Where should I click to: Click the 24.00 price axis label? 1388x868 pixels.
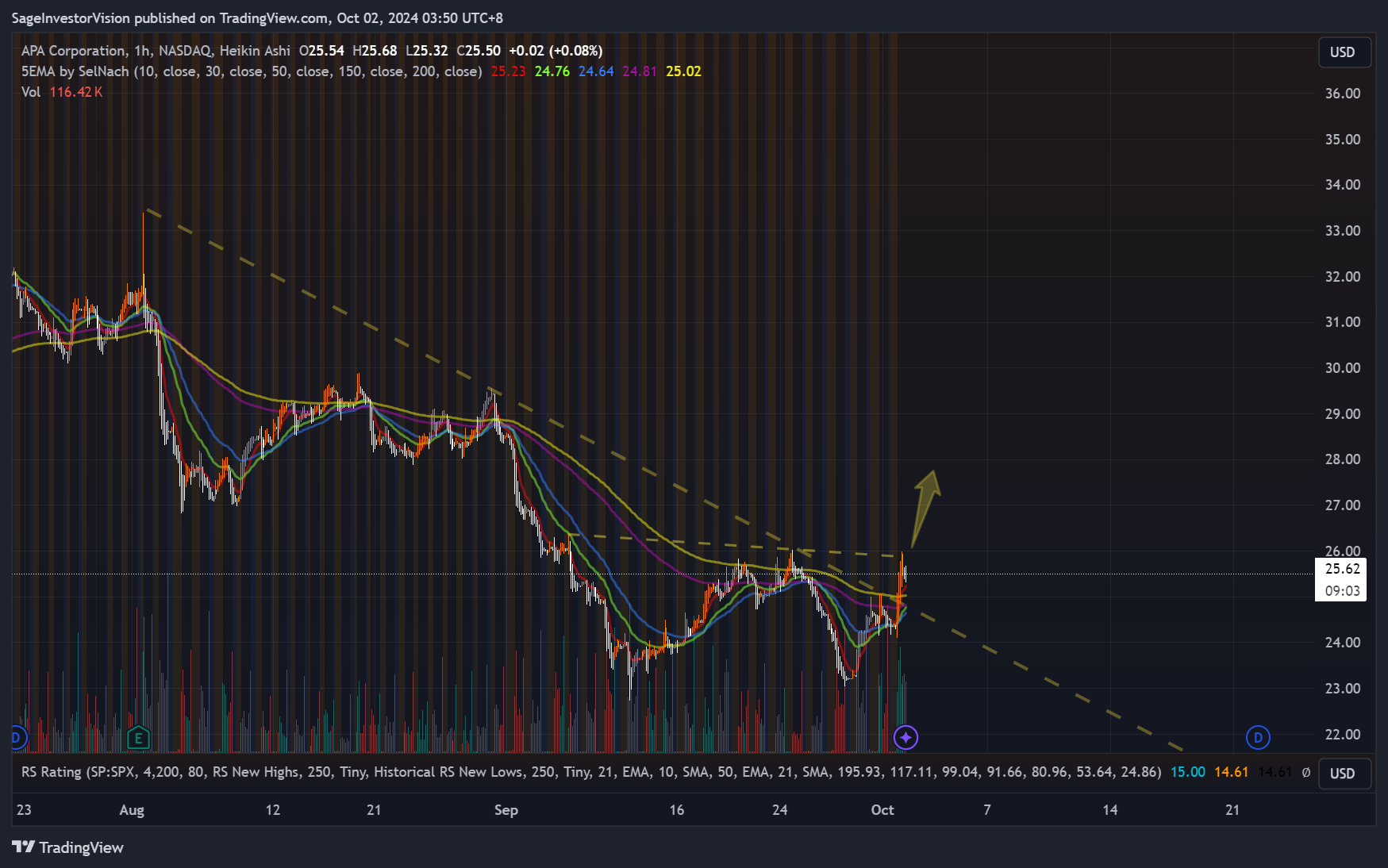click(1343, 643)
